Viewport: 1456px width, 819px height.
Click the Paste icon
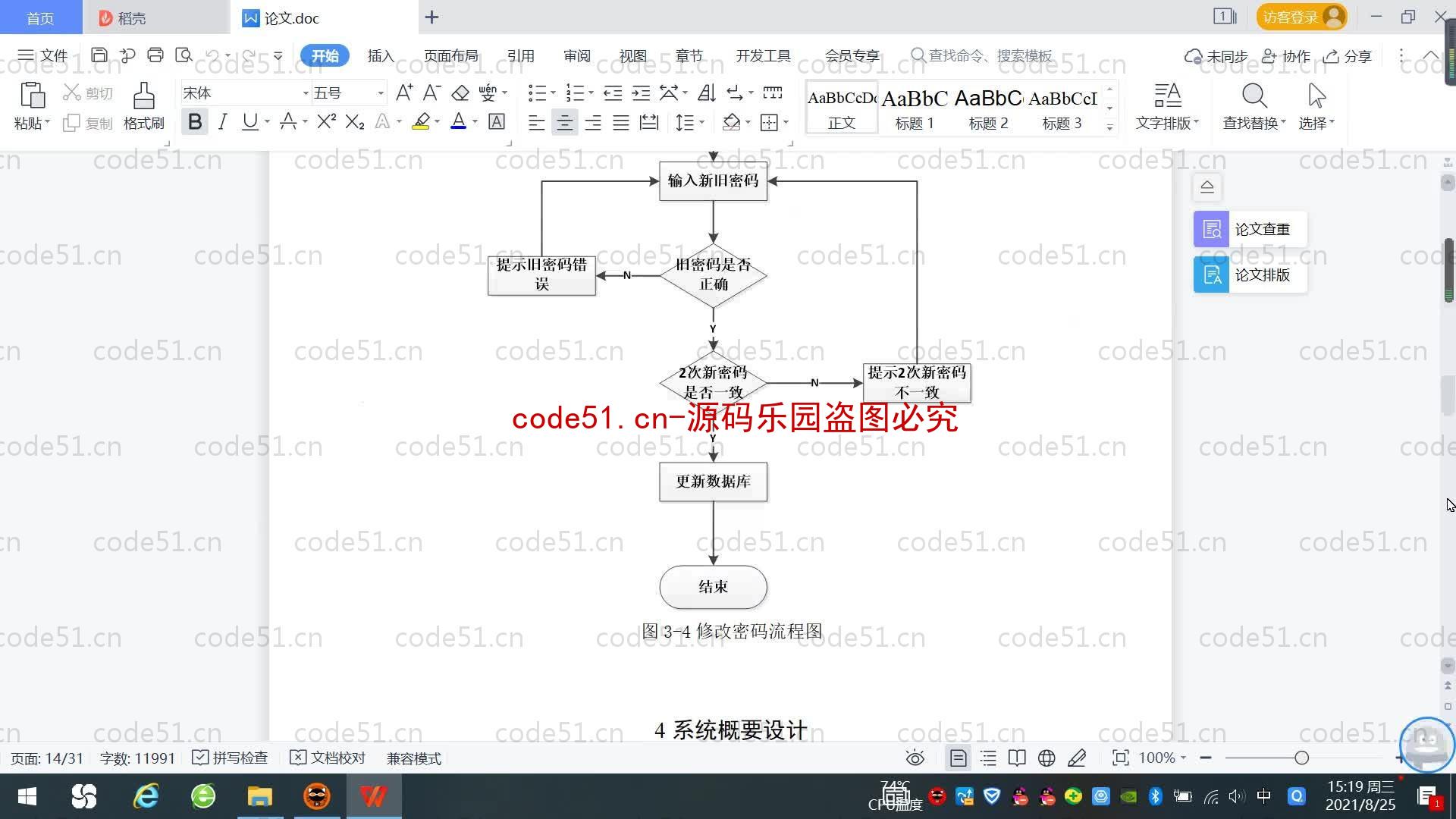(x=32, y=96)
